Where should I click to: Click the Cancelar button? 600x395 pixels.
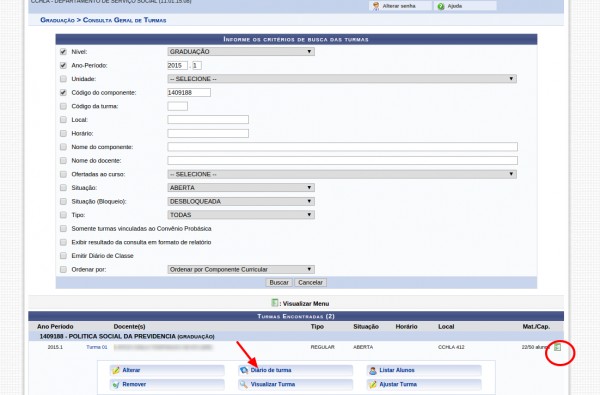click(310, 282)
